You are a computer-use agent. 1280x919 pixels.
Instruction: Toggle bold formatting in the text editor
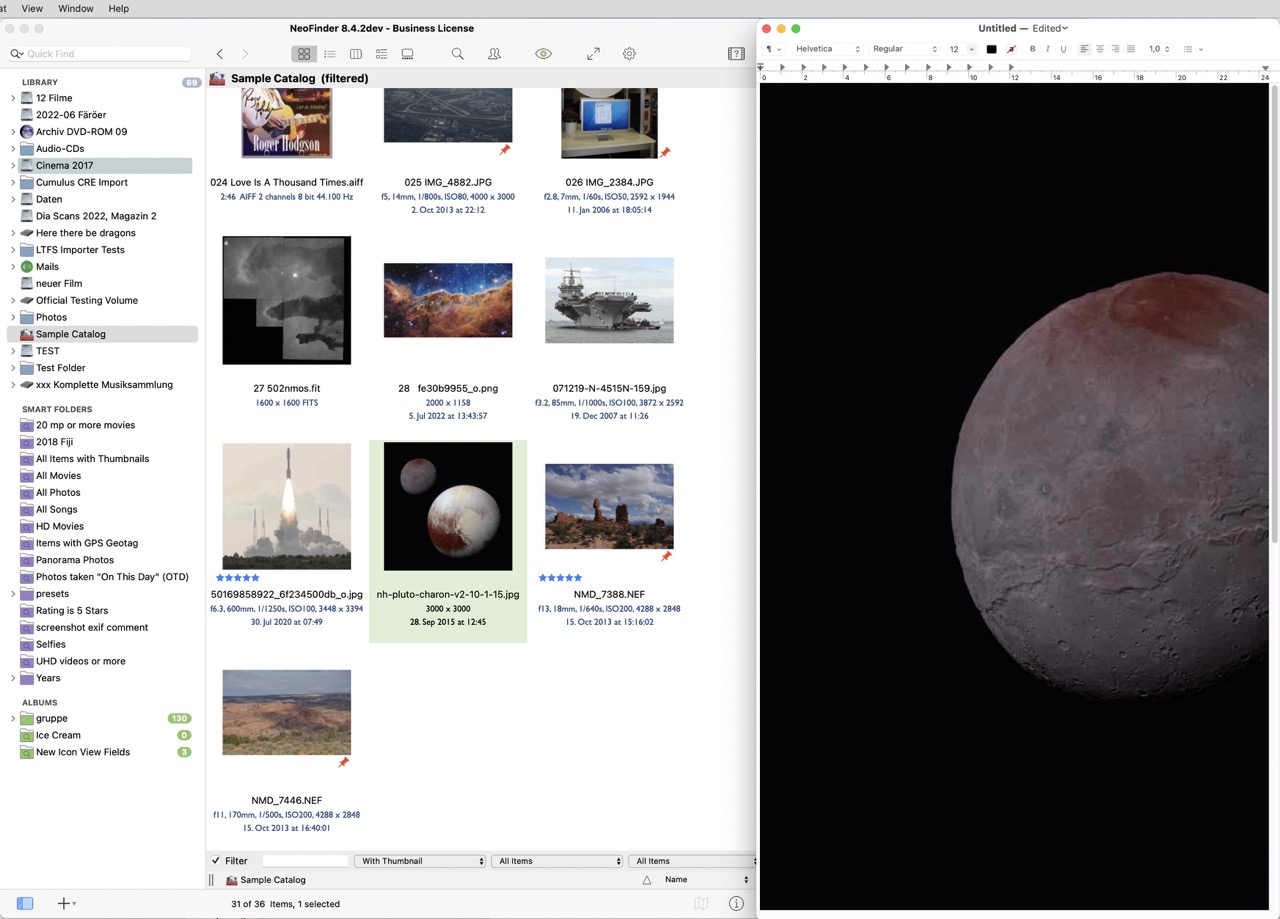[1032, 49]
